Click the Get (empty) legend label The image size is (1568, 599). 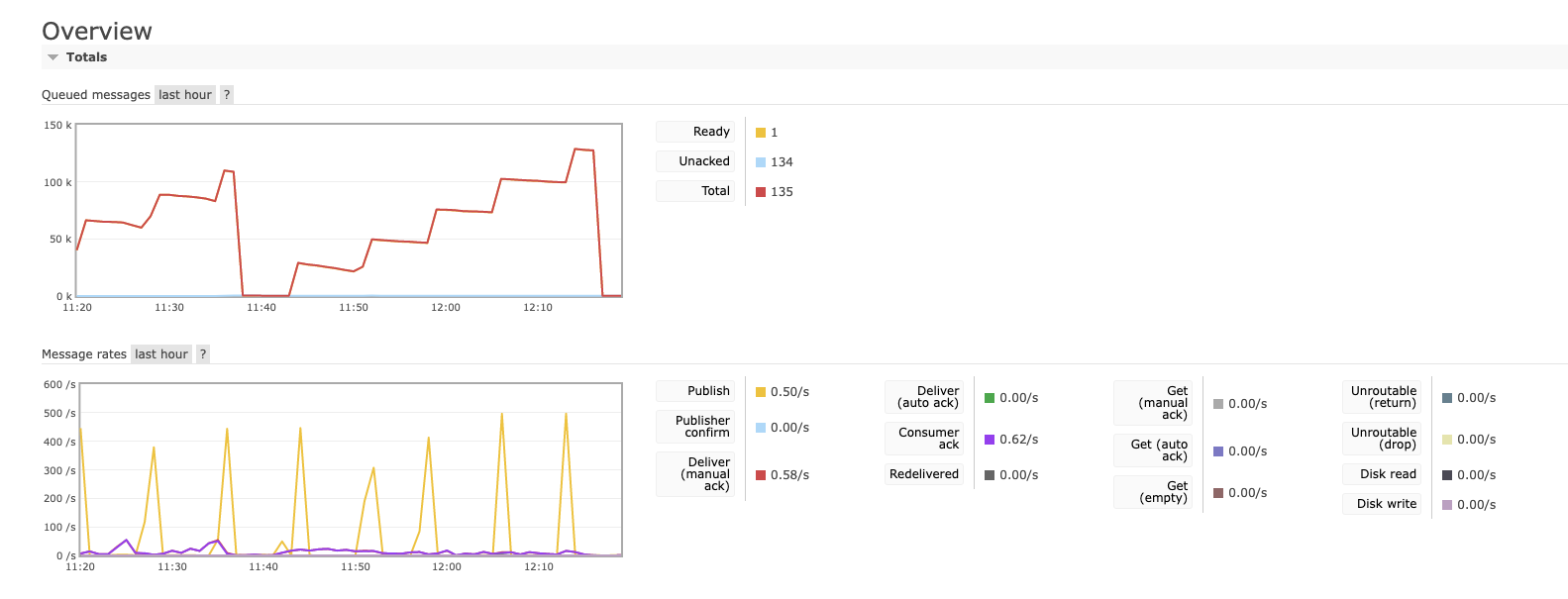[1153, 492]
